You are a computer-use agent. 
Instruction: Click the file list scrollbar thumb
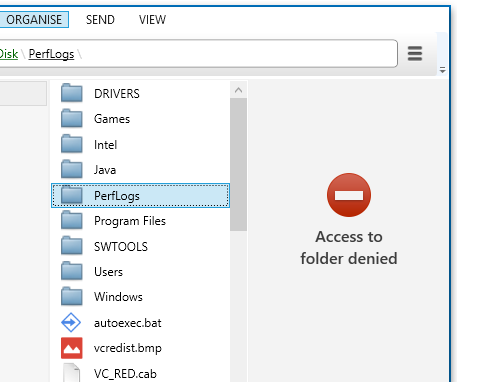click(x=238, y=164)
